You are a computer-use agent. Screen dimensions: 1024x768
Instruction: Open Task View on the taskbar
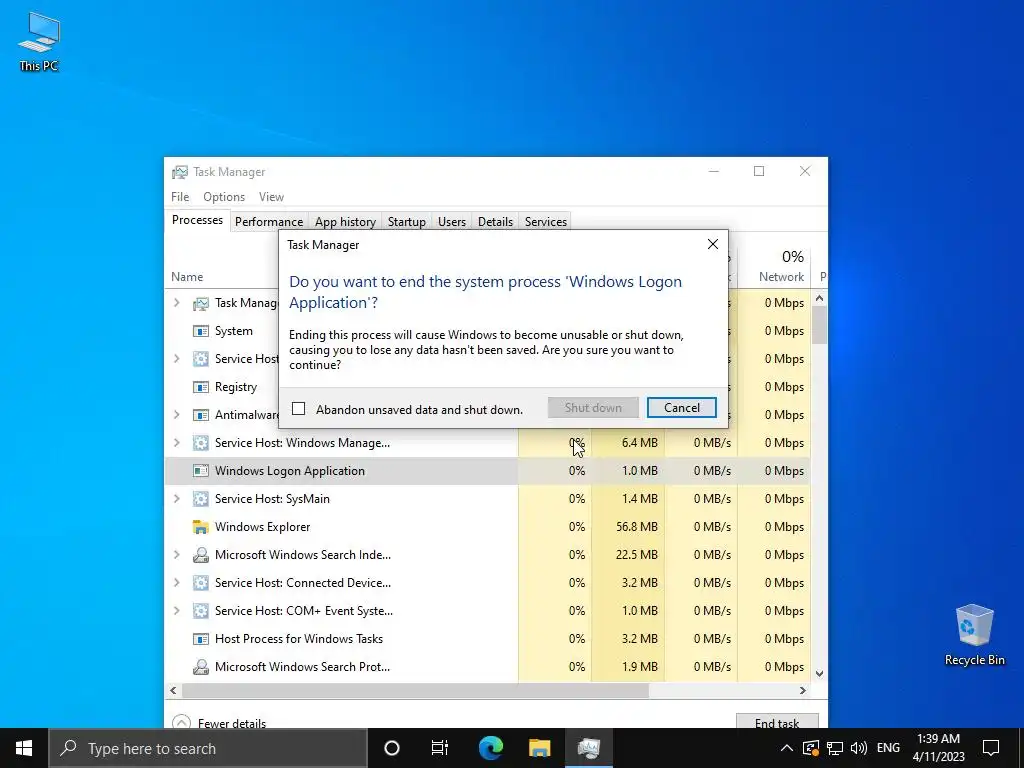coord(440,748)
